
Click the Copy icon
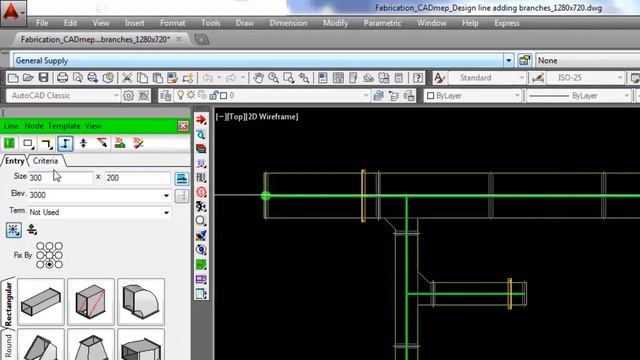[142, 78]
